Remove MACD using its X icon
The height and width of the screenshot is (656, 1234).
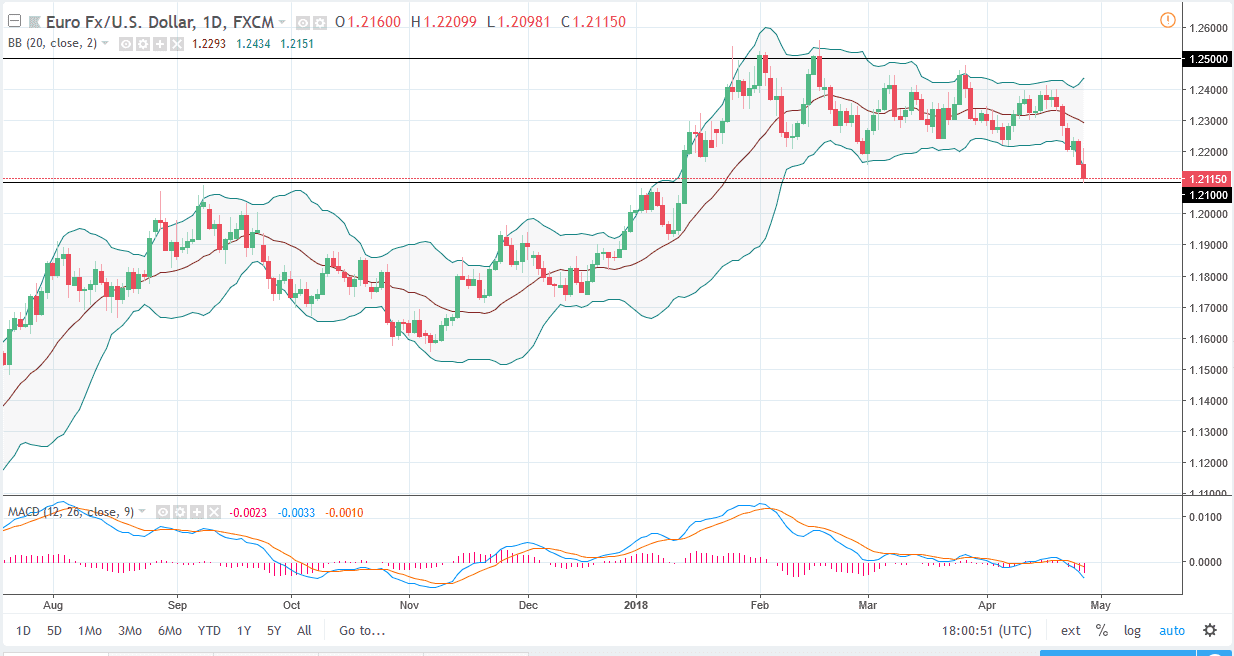coord(212,511)
